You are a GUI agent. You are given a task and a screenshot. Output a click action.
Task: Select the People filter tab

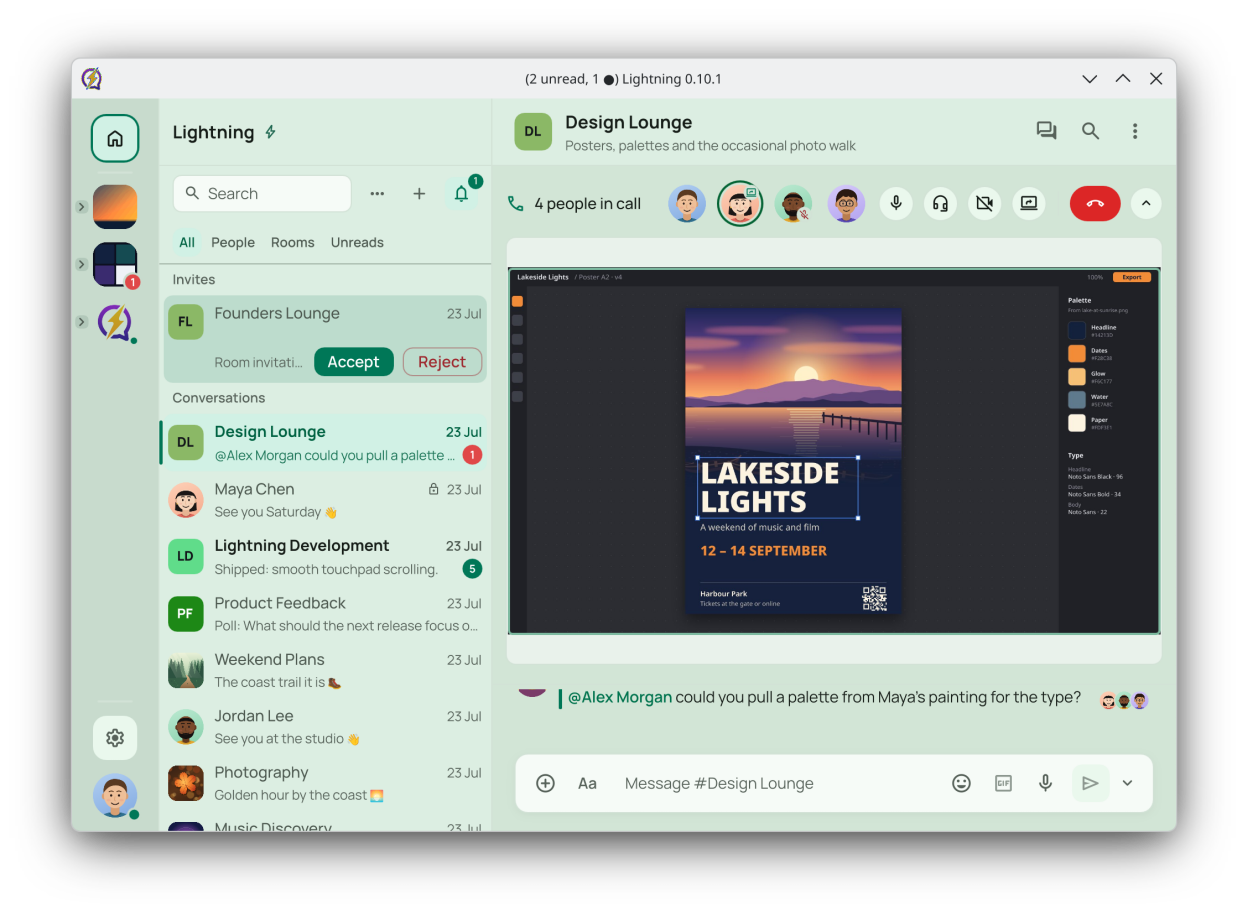(233, 242)
